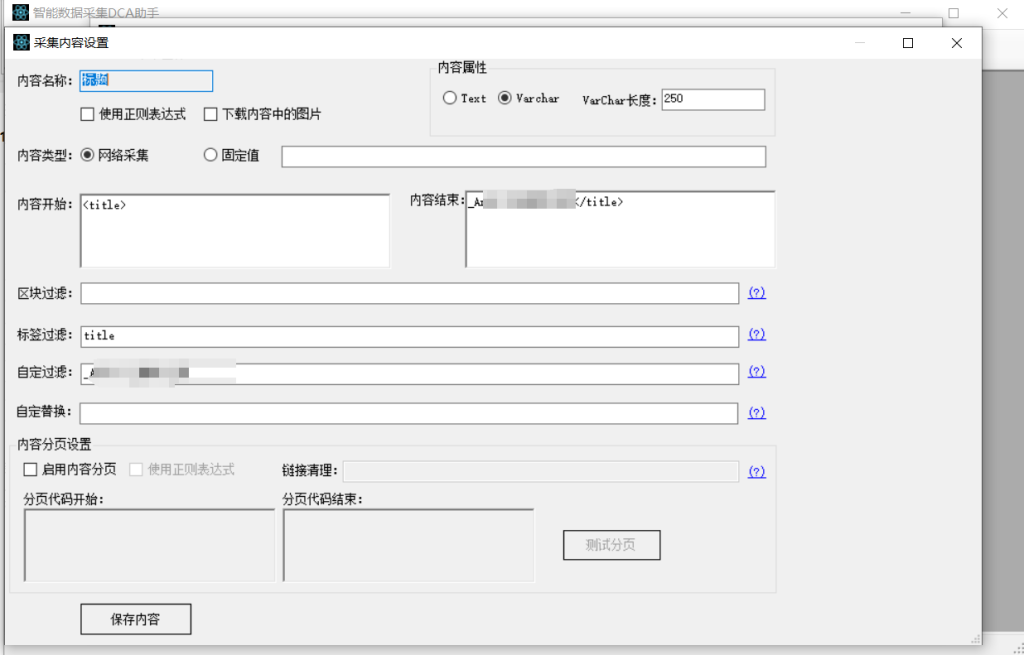
Task: Click help link next to 自定过滤
Action: [x=757, y=372]
